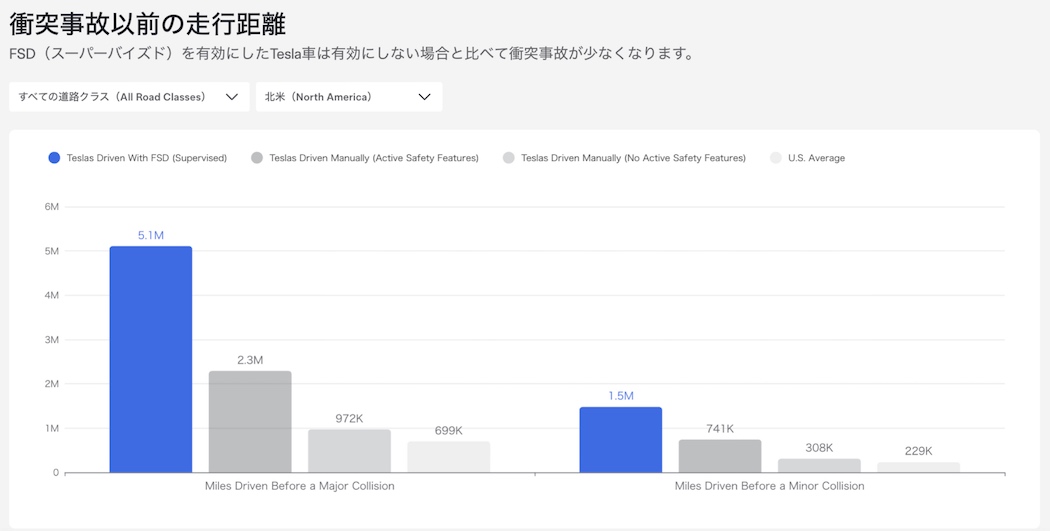Click the 2.3M gray major collision bar
The image size is (1050, 531).
point(250,421)
